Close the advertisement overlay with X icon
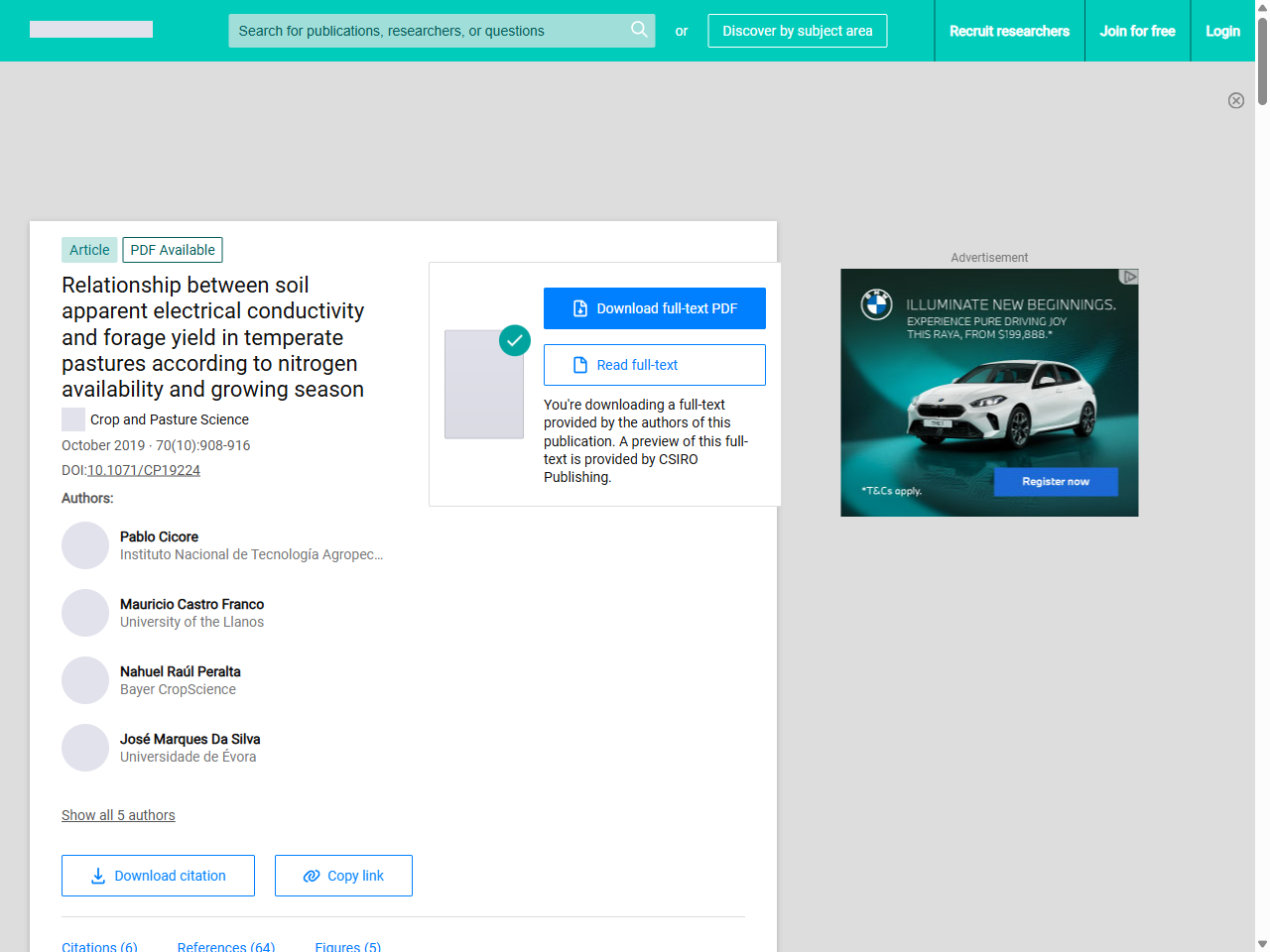 coord(1236,100)
